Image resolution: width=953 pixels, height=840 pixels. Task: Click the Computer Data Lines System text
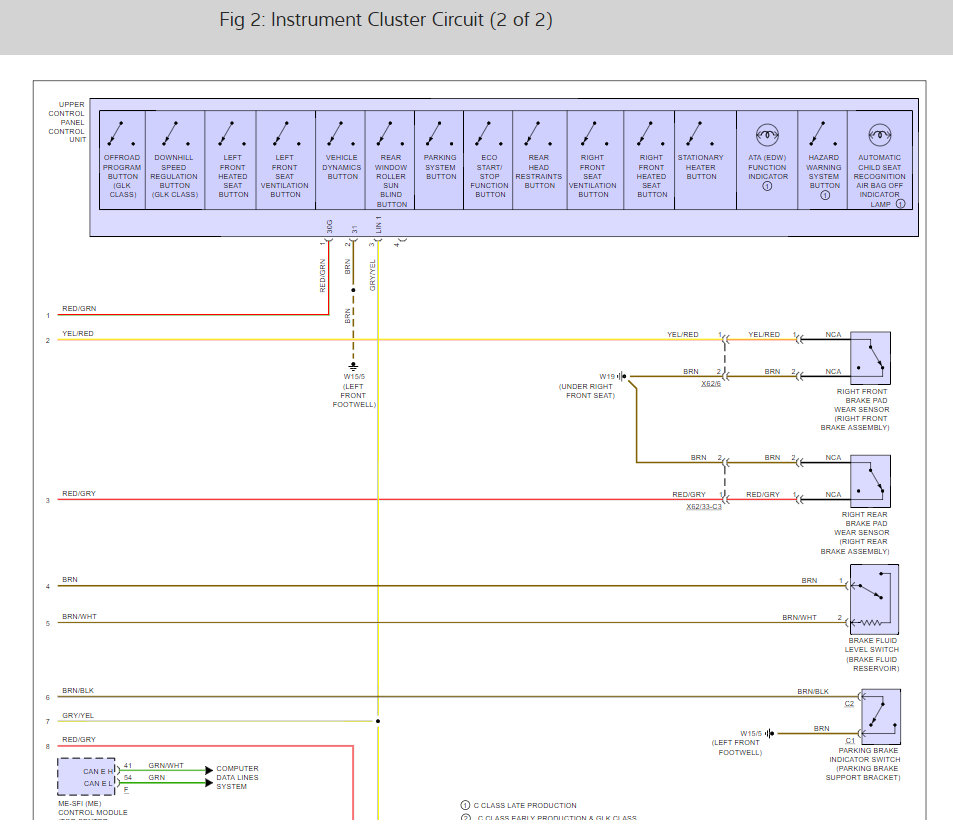point(237,777)
